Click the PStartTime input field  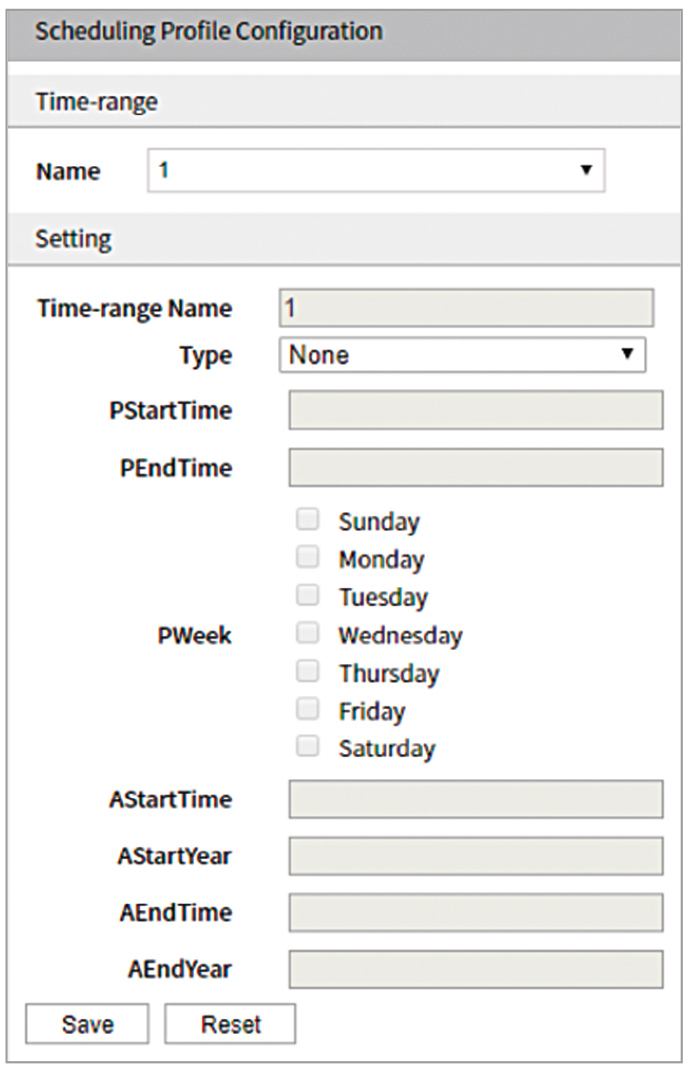(x=475, y=410)
